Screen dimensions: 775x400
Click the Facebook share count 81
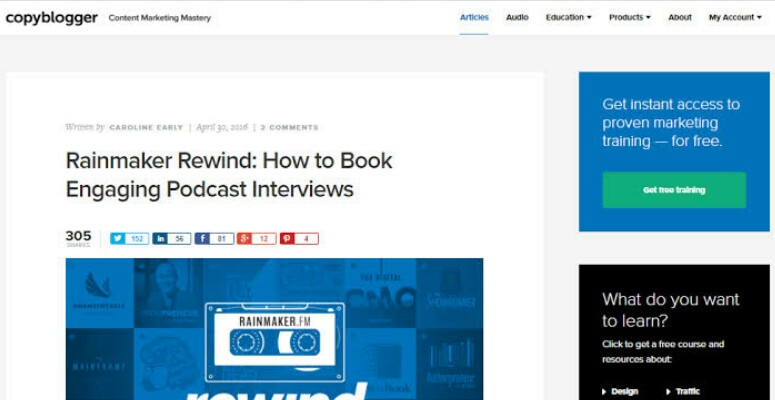(221, 239)
